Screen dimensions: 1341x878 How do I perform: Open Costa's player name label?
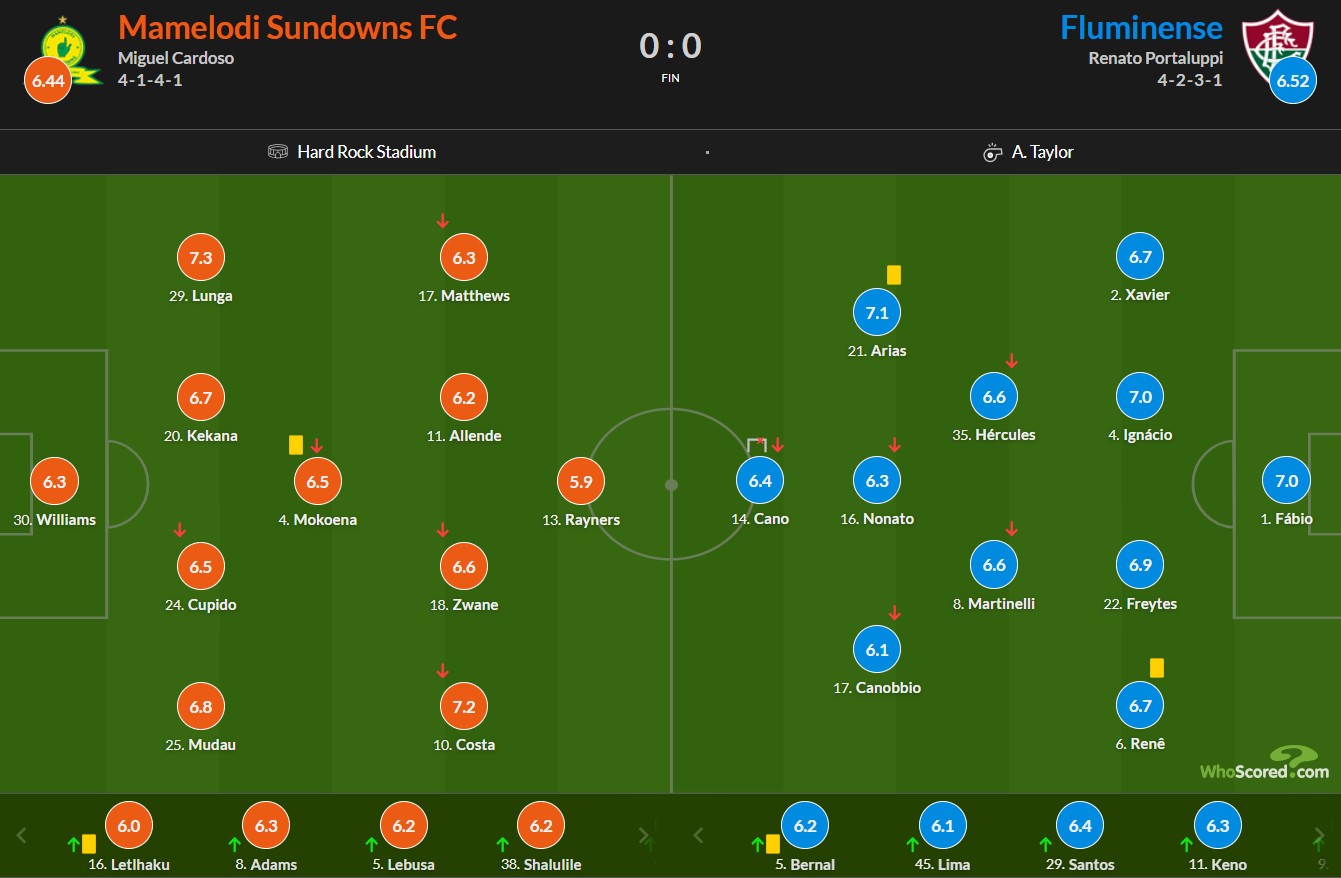click(x=475, y=745)
